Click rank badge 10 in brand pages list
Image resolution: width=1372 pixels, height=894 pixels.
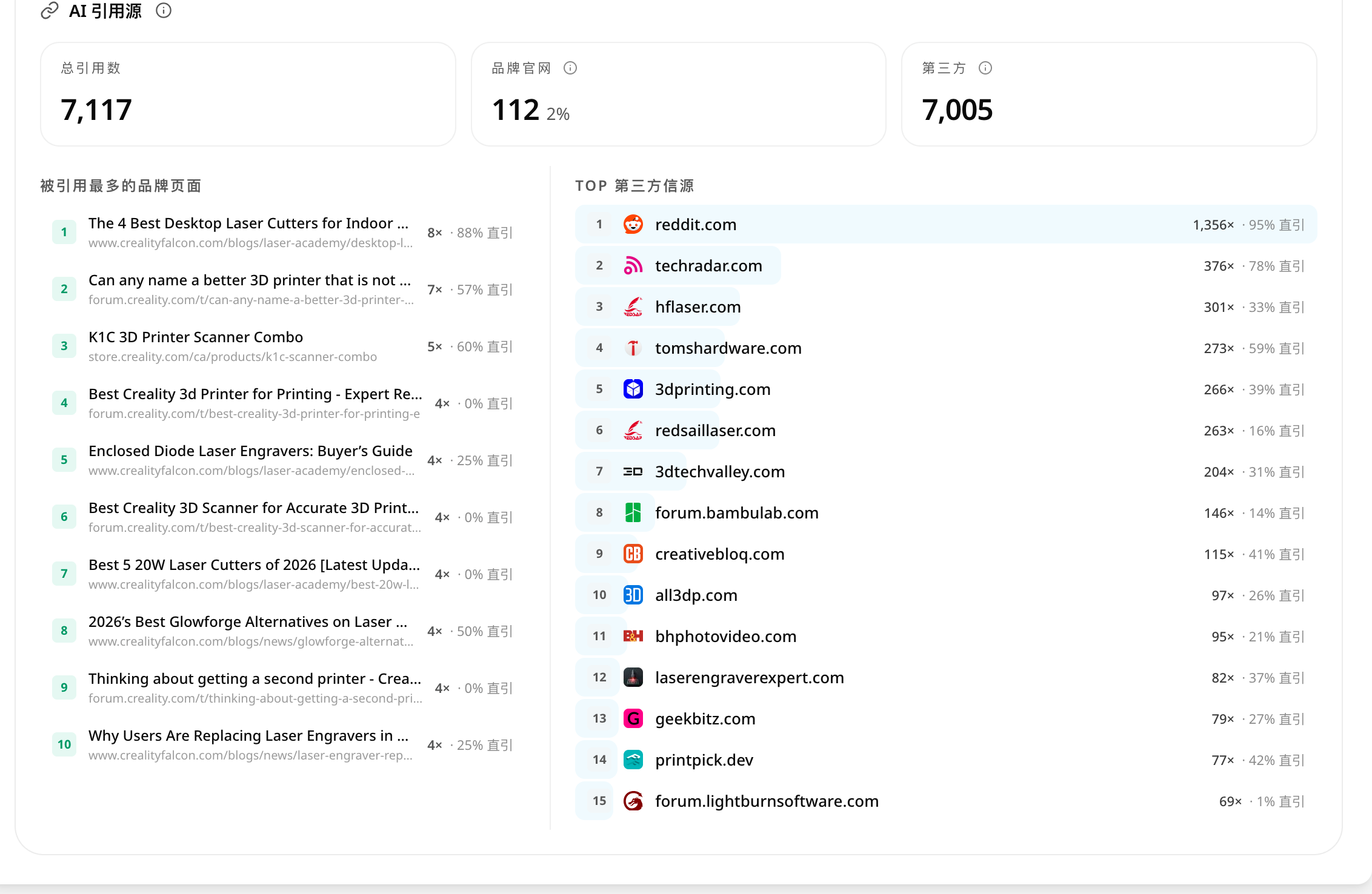click(x=64, y=744)
